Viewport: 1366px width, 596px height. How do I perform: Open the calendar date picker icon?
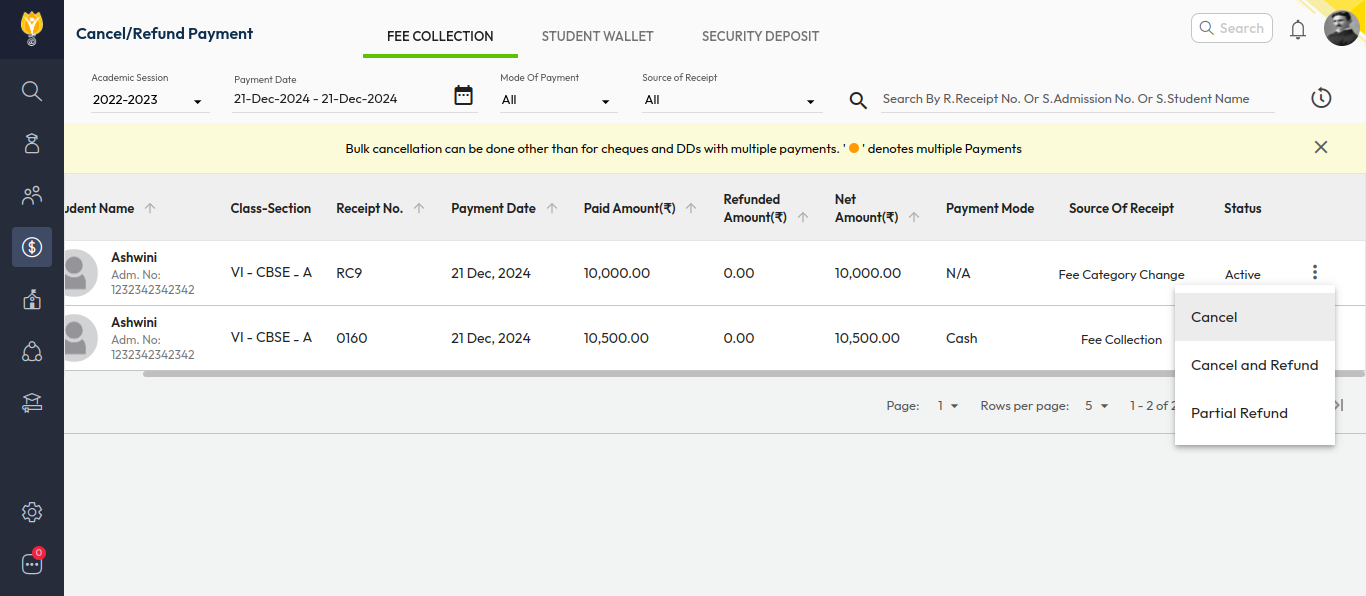[463, 96]
